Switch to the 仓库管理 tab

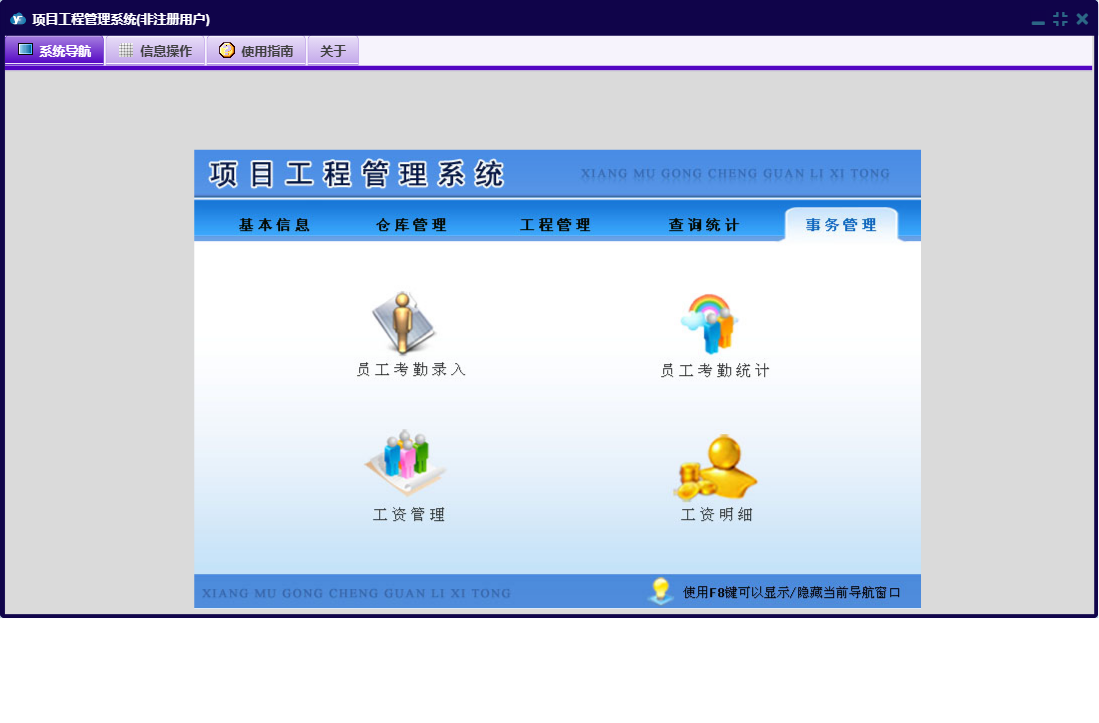click(411, 225)
